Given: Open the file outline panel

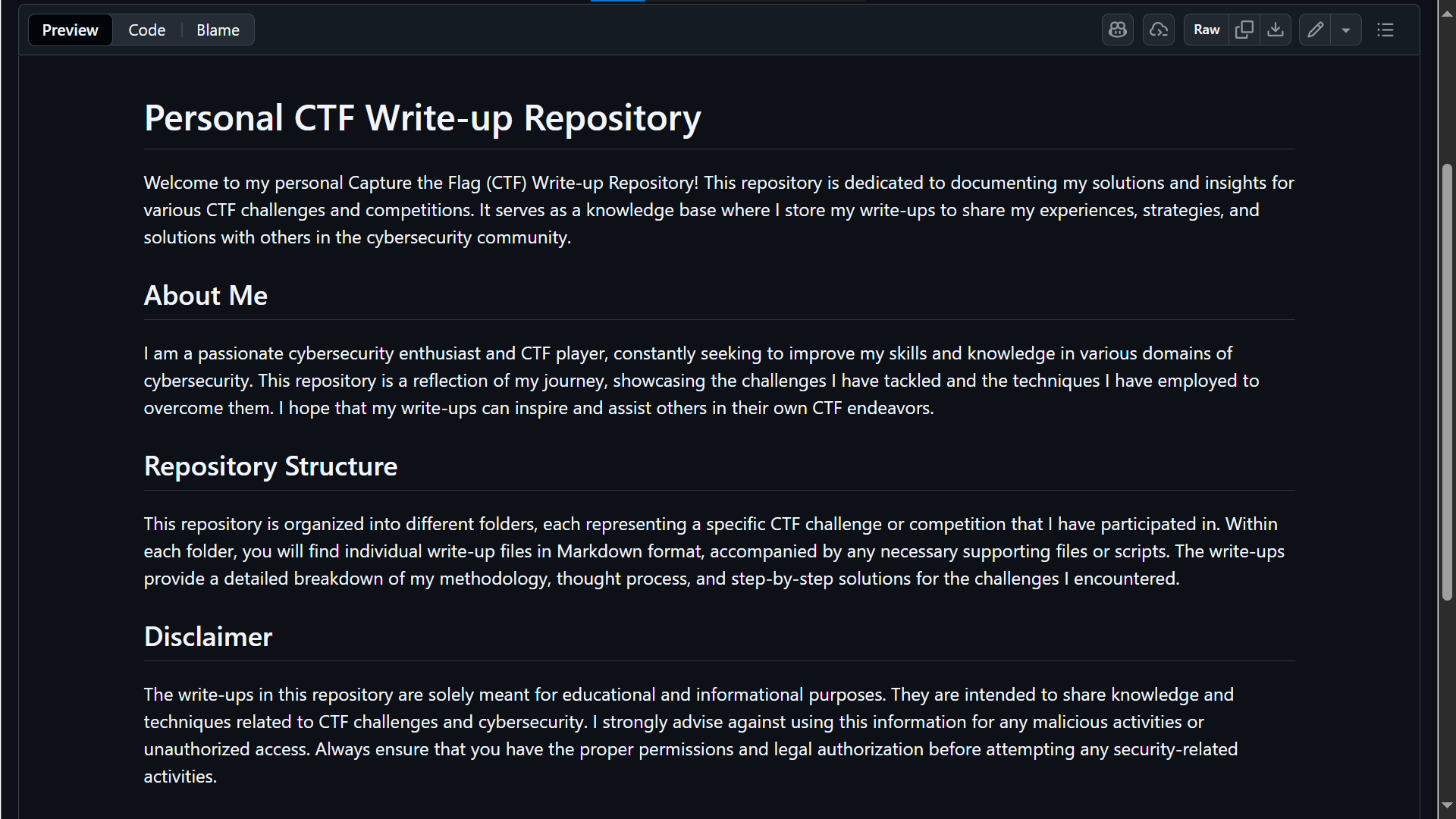Looking at the screenshot, I should [1385, 30].
